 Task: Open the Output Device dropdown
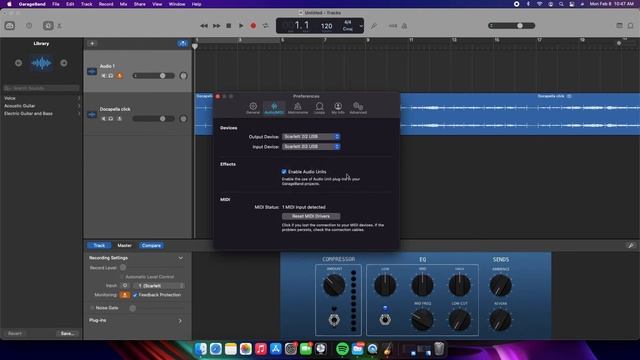[311, 136]
